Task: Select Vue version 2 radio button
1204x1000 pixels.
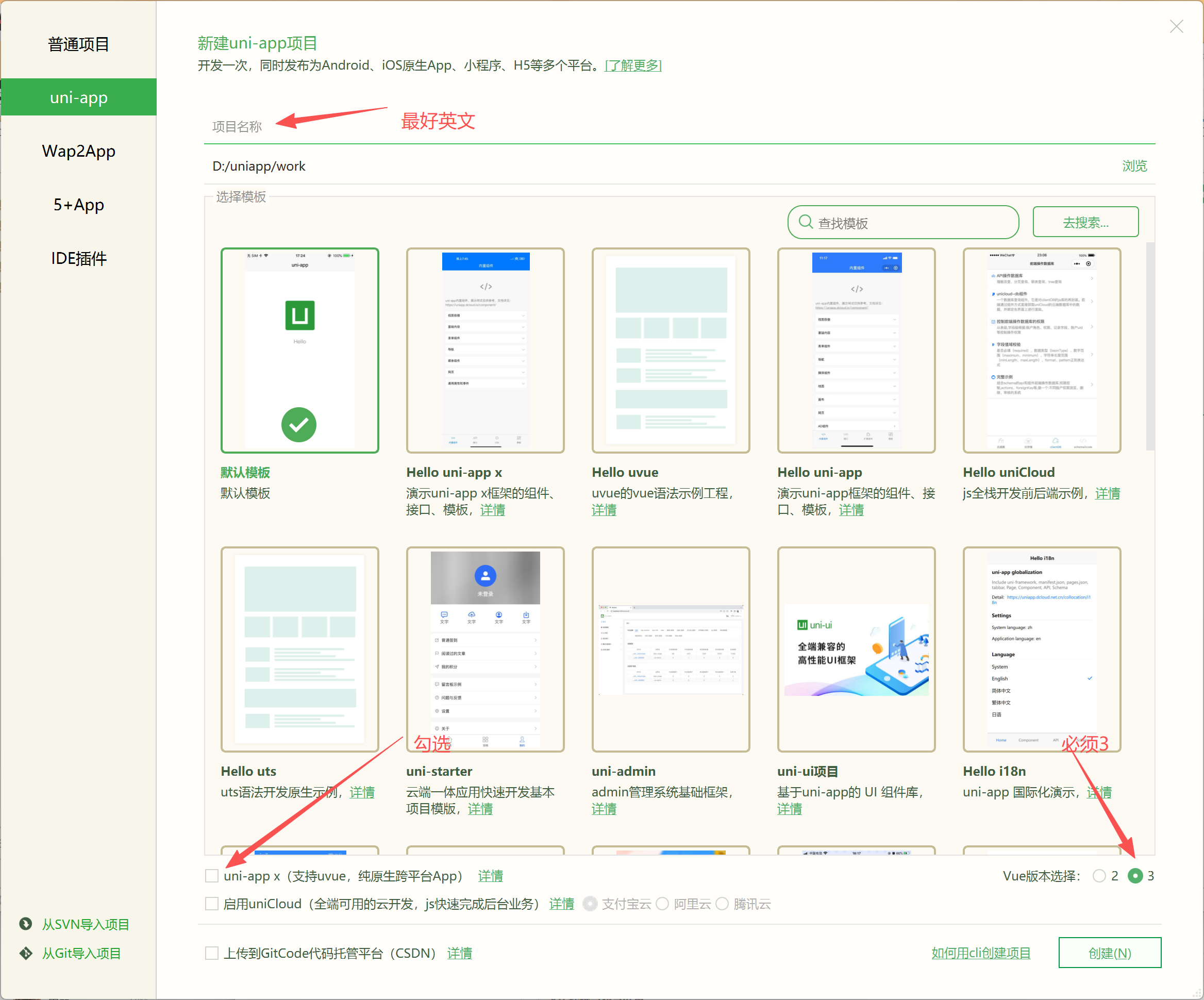Action: (x=1098, y=876)
